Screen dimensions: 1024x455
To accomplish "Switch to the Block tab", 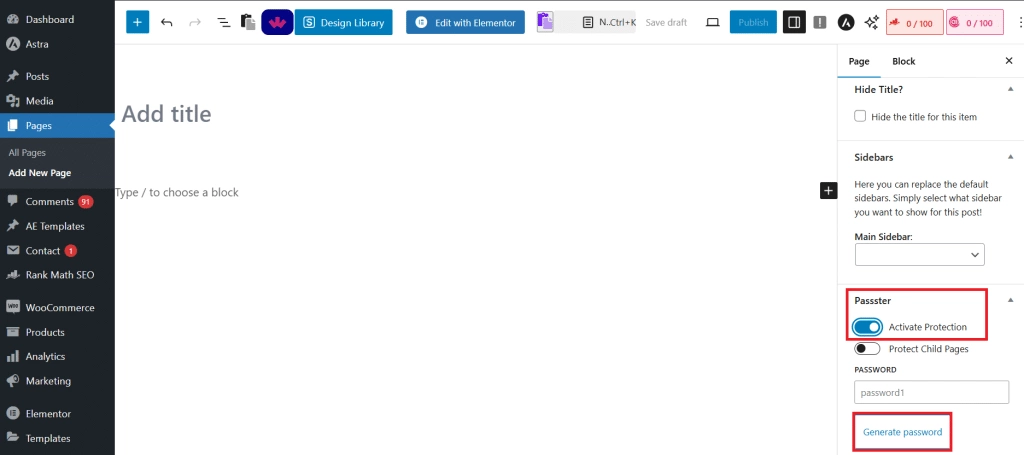I will [x=904, y=61].
